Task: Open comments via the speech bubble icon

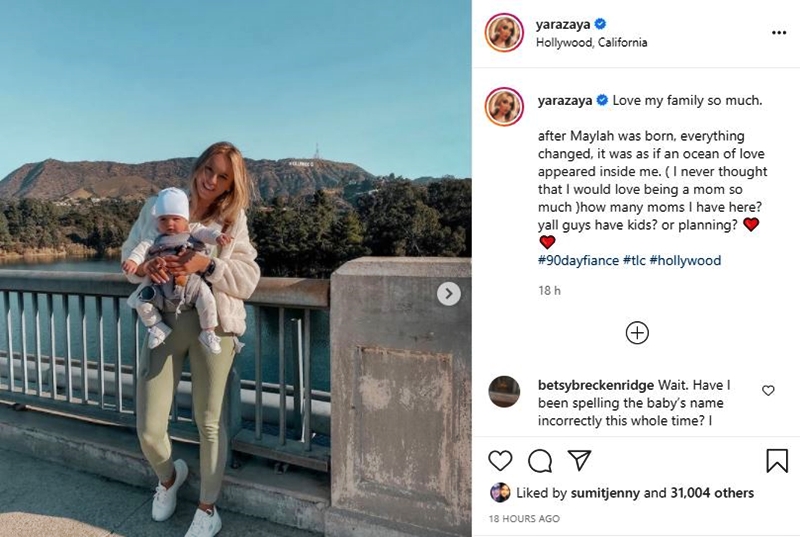Action: click(x=540, y=461)
